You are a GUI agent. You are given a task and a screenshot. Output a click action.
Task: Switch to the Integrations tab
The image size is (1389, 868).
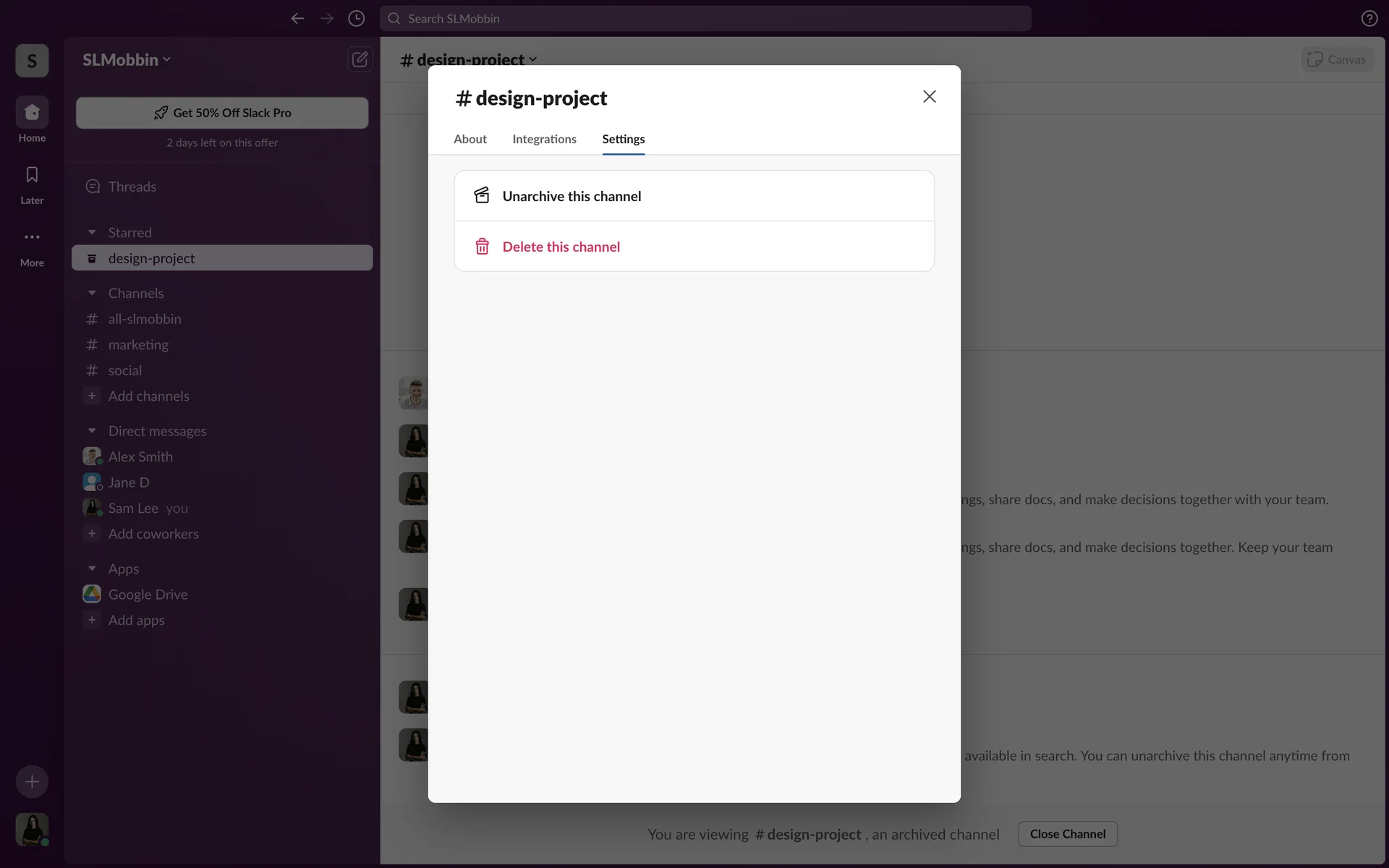tap(544, 139)
